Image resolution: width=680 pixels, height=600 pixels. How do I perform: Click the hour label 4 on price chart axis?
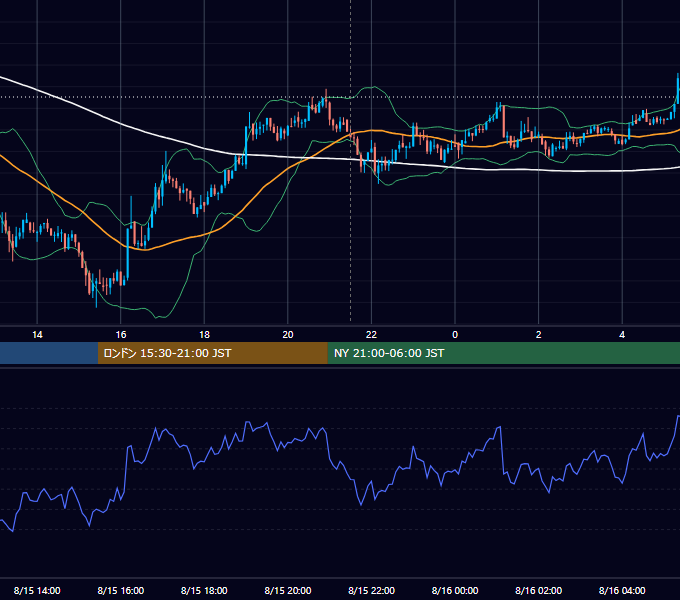point(622,335)
